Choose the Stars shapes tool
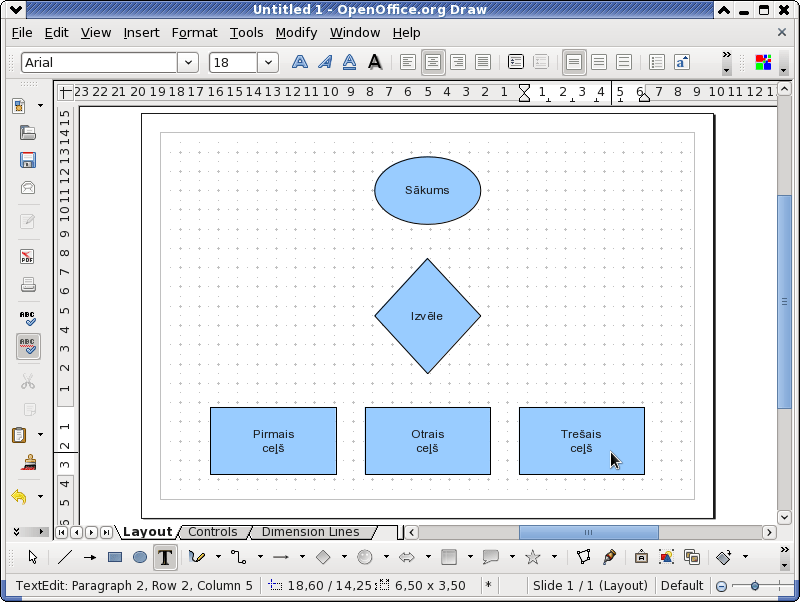 [x=533, y=557]
